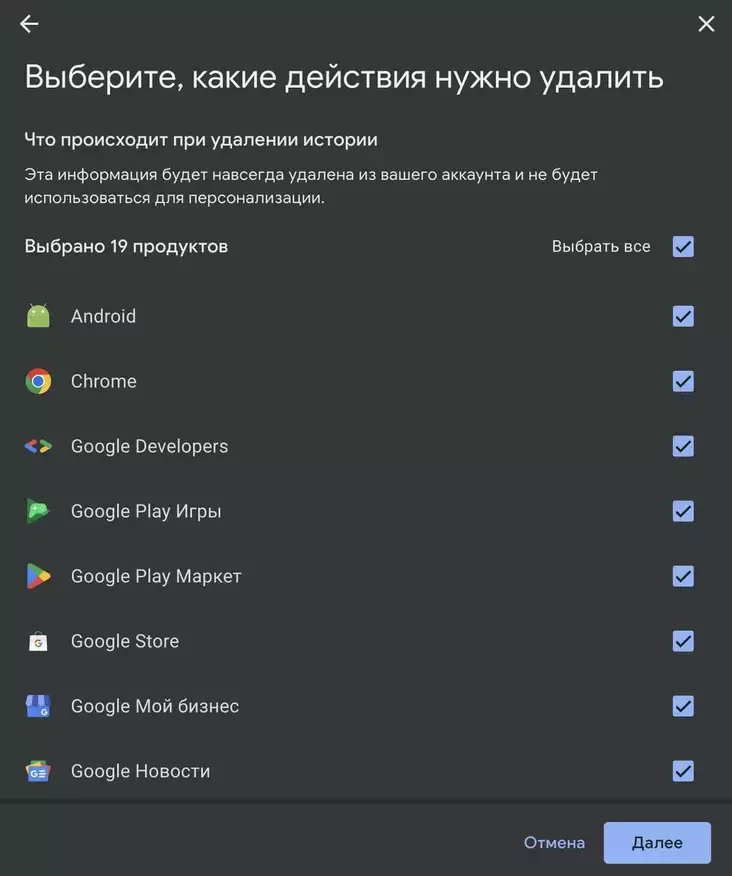
Task: Click the Google Play Маркет triangle icon
Action: coord(38,576)
